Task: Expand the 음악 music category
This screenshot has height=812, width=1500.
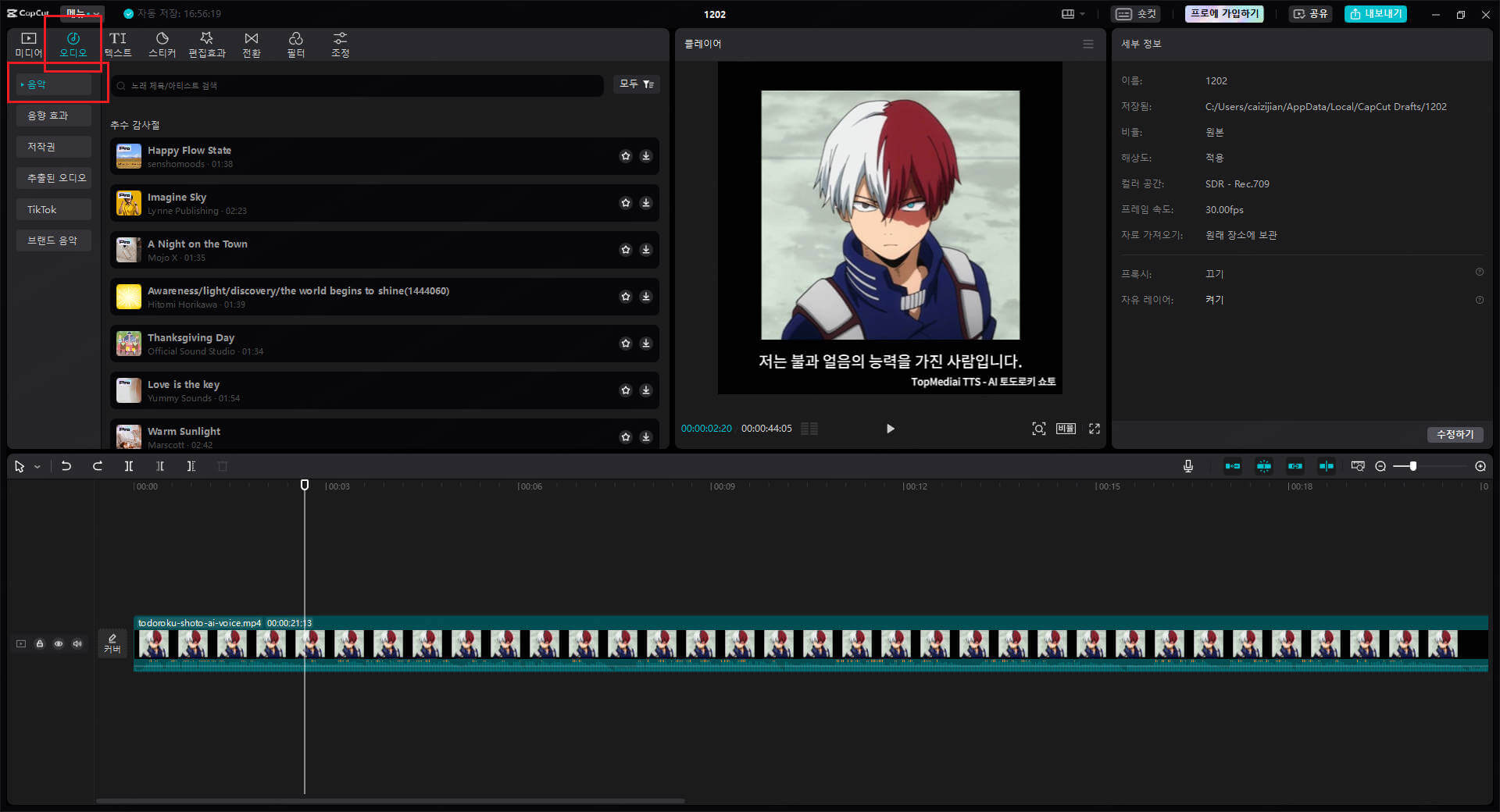Action: click(53, 84)
